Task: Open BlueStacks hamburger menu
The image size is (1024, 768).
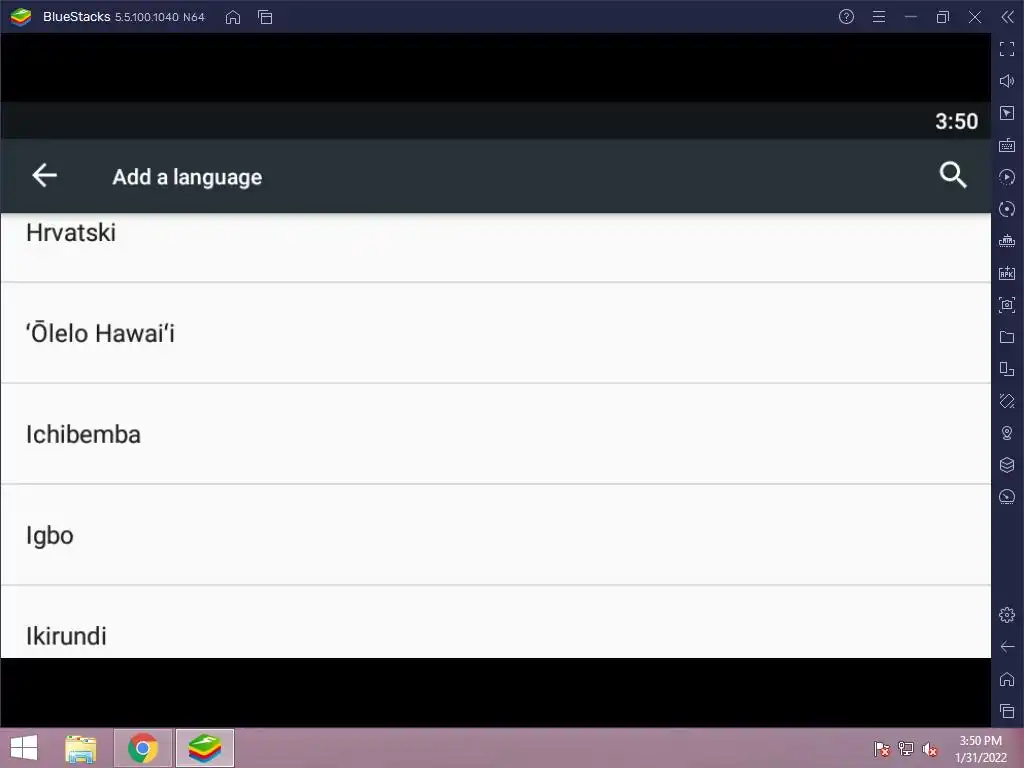Action: pyautogui.click(x=879, y=17)
